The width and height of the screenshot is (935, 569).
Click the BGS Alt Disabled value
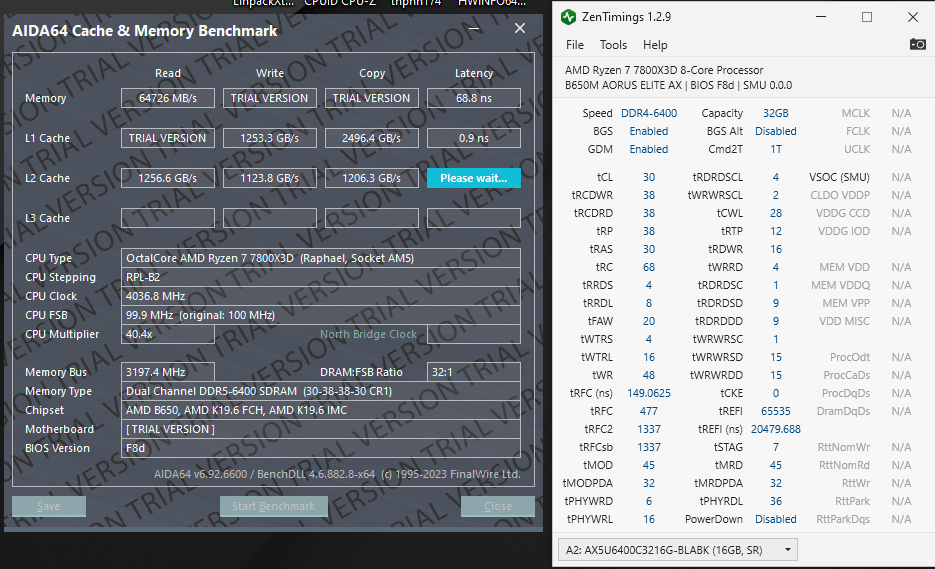tap(776, 131)
